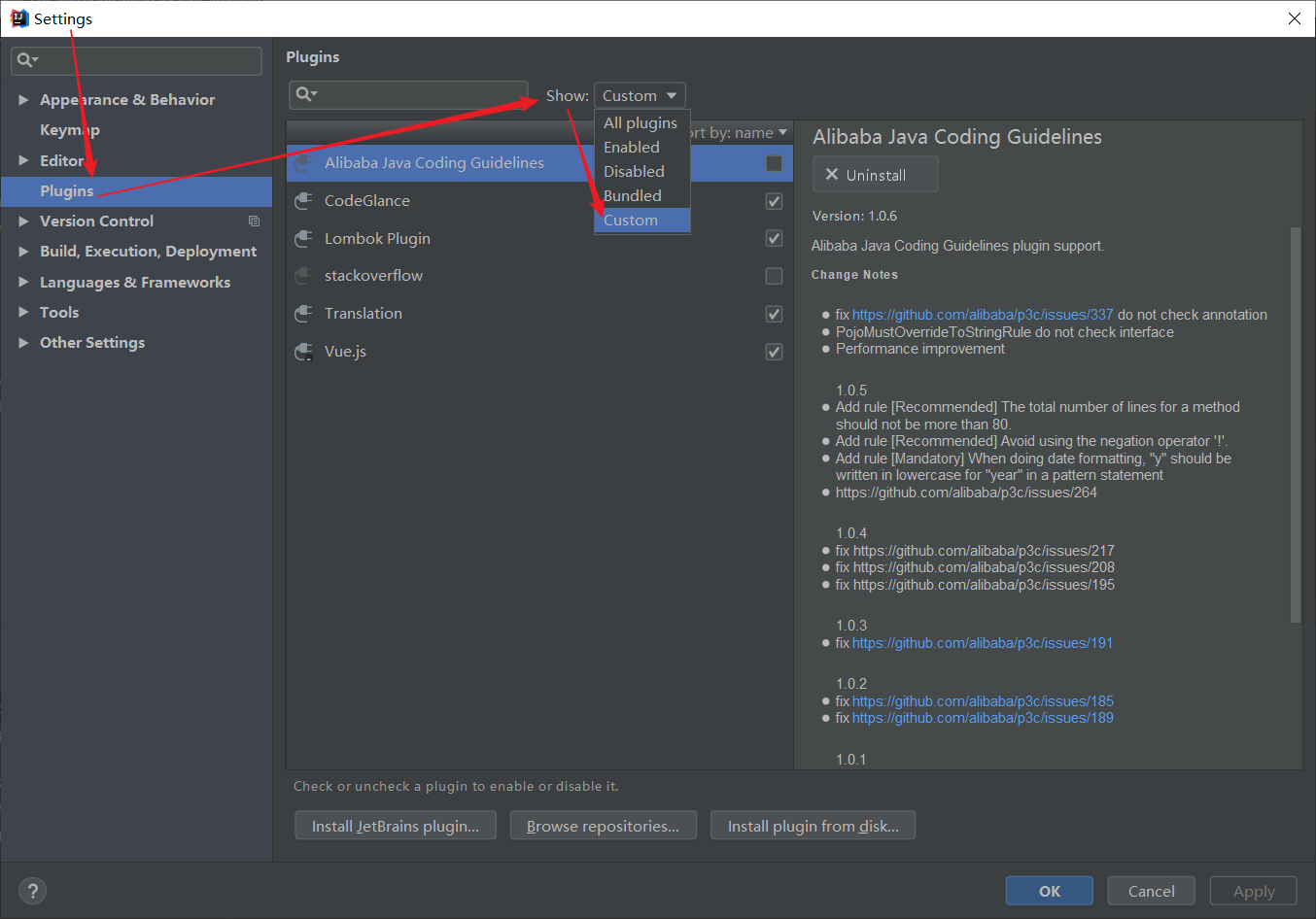Expand Build, Execution, Deployment node
Image resolution: width=1316 pixels, height=919 pixels.
tap(23, 252)
